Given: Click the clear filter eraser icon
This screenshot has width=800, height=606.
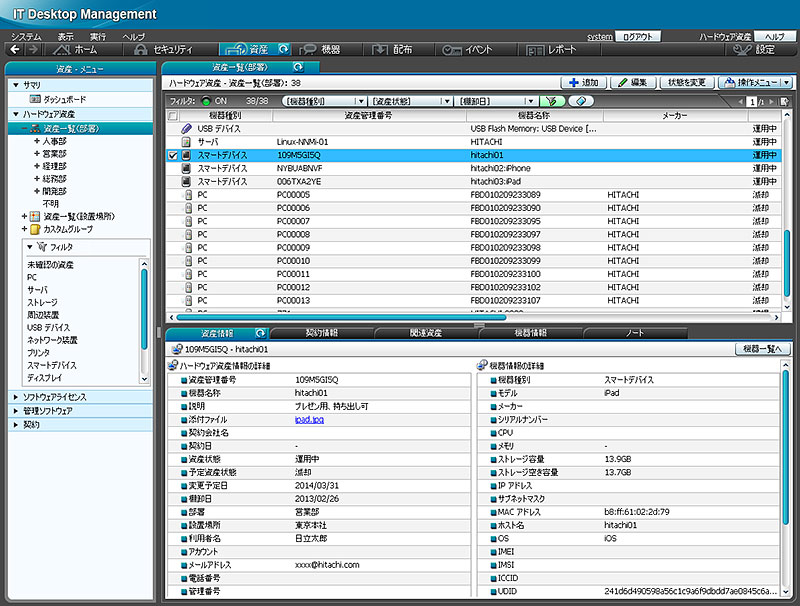Looking at the screenshot, I should click(x=581, y=101).
